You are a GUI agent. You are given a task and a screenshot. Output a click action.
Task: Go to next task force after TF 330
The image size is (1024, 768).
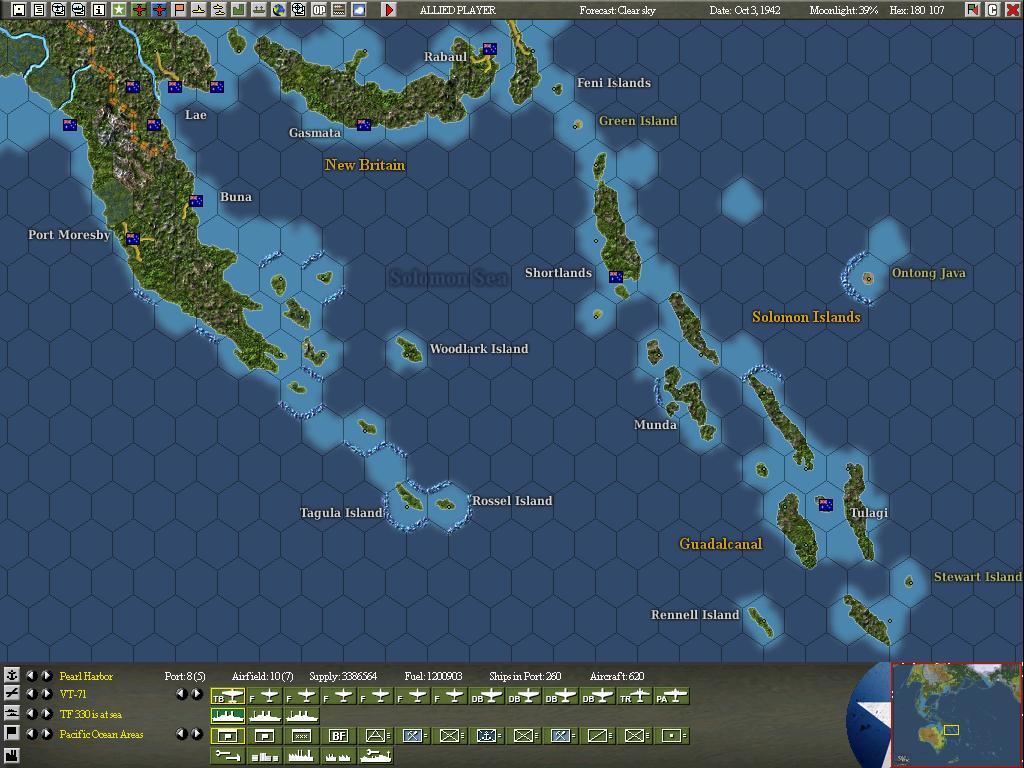(46, 714)
